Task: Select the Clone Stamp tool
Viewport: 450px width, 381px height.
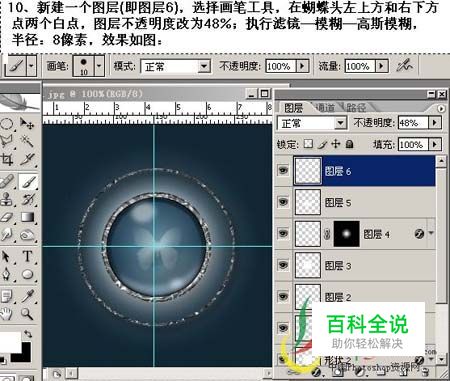Action: pyautogui.click(x=7, y=199)
